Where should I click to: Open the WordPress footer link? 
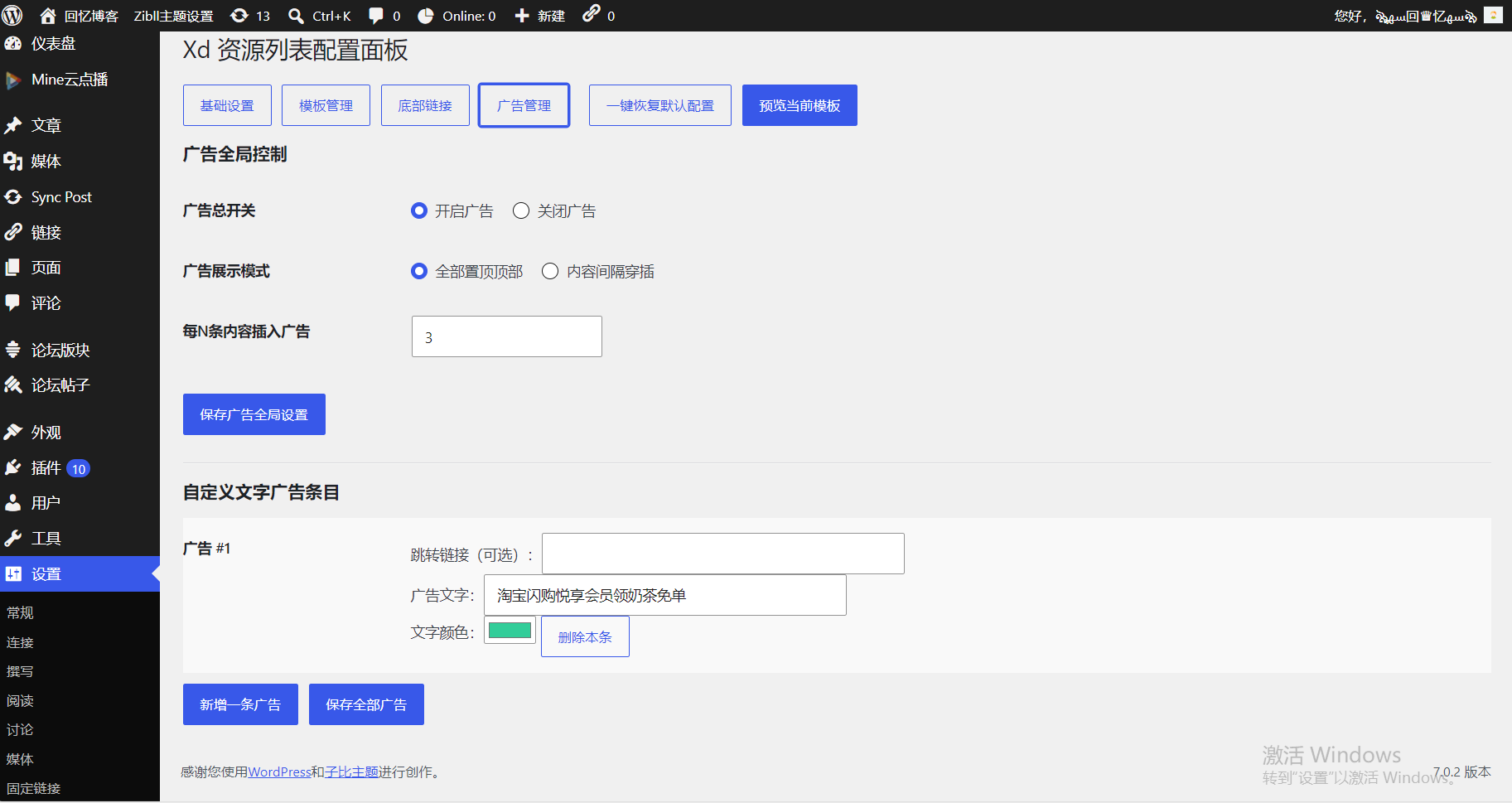(x=279, y=772)
